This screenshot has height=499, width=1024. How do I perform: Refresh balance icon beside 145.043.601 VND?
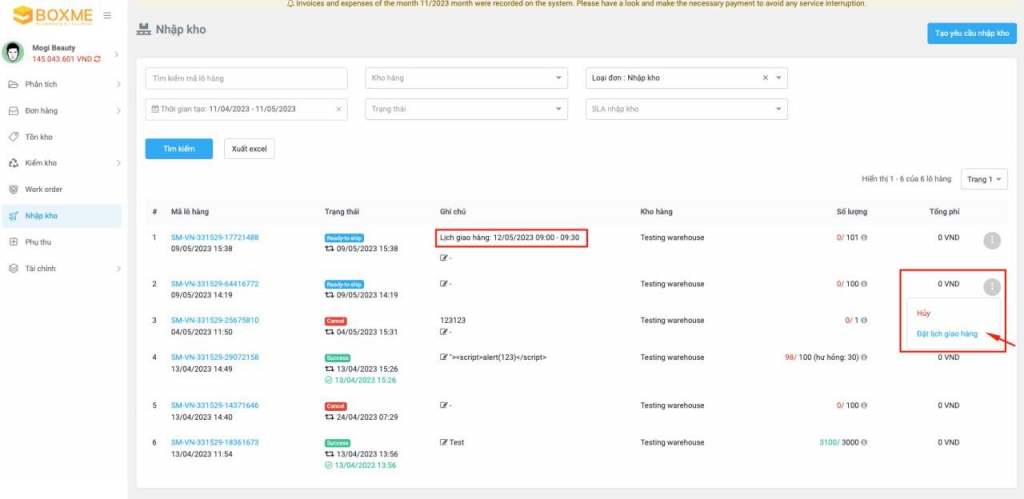pos(98,59)
